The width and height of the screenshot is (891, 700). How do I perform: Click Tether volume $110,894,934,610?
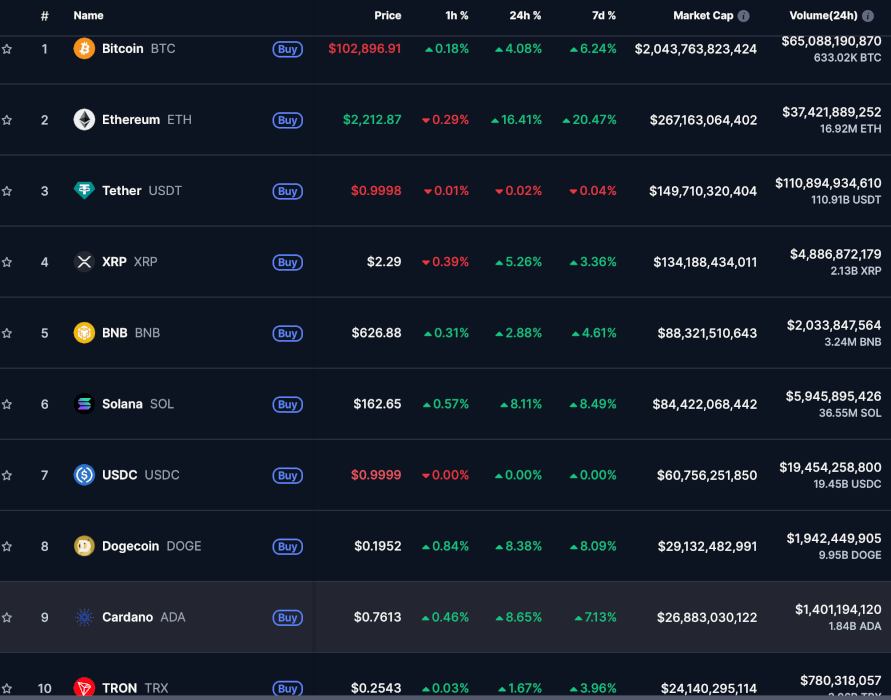pyautogui.click(x=828, y=183)
